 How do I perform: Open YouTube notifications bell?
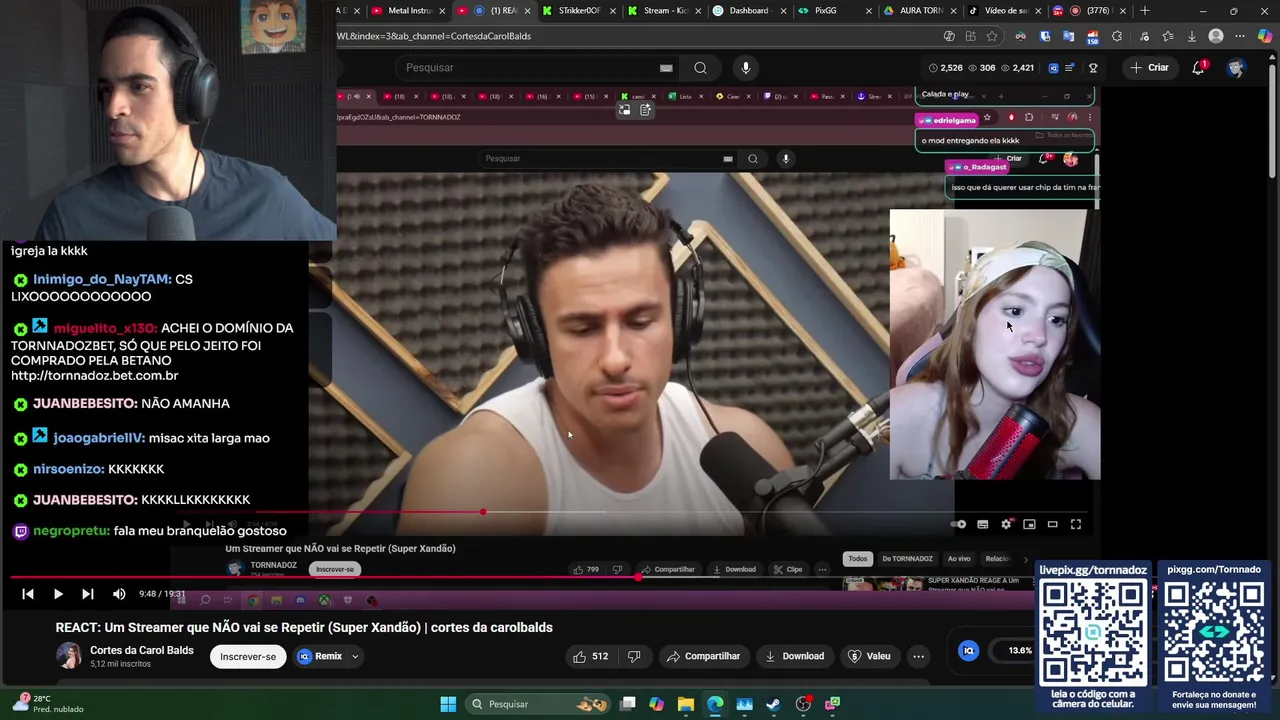[1198, 67]
